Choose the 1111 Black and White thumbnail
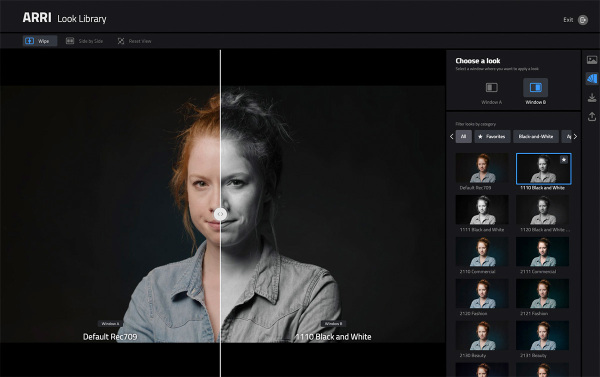Screen dimensions: 600x377 click(482, 210)
